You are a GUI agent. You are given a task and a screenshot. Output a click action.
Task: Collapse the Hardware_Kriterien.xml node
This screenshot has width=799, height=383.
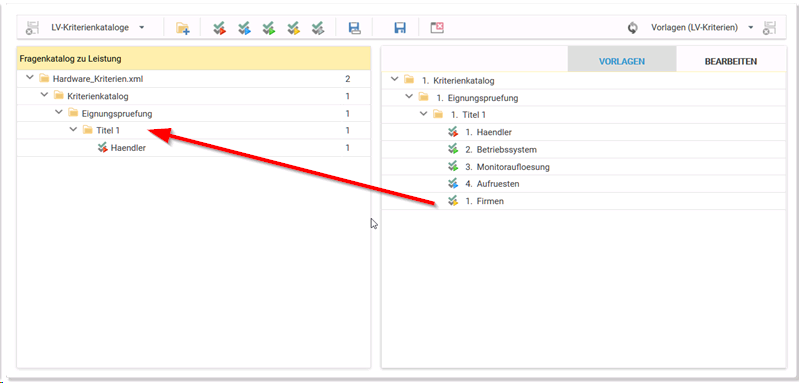coord(30,78)
